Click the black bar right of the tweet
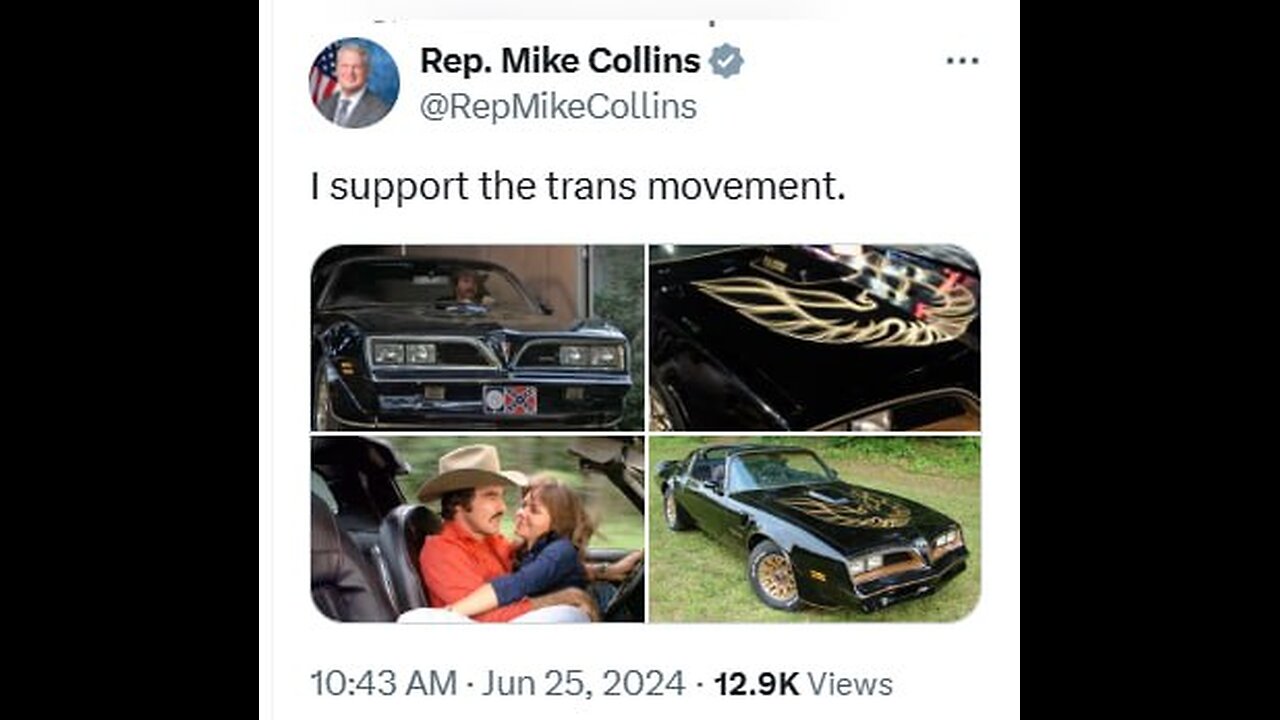Screen dimensions: 1280x720 tap(1150, 360)
